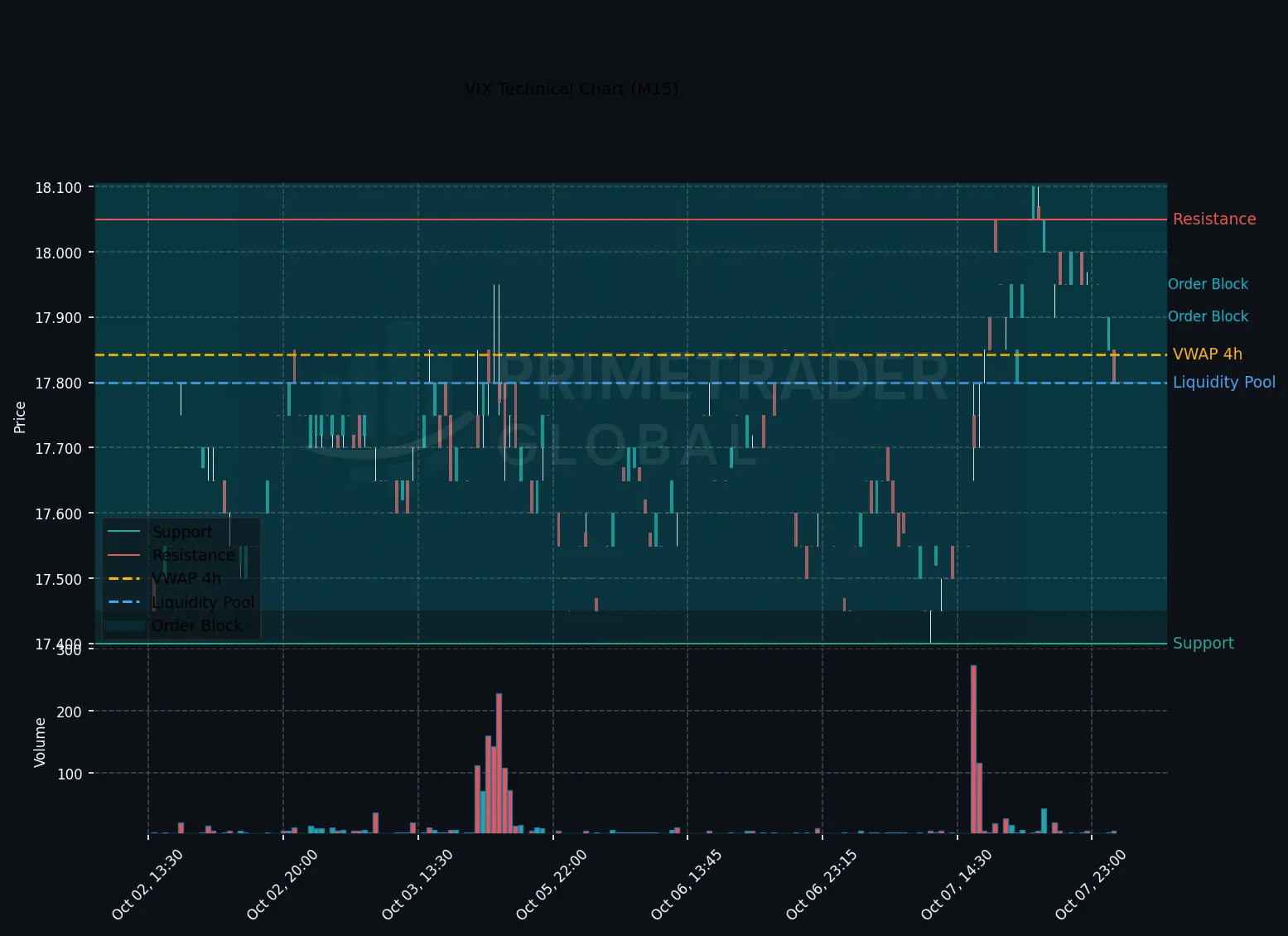This screenshot has width=1288, height=936.
Task: Select the Liquidity Pool legend entry
Action: [x=204, y=602]
